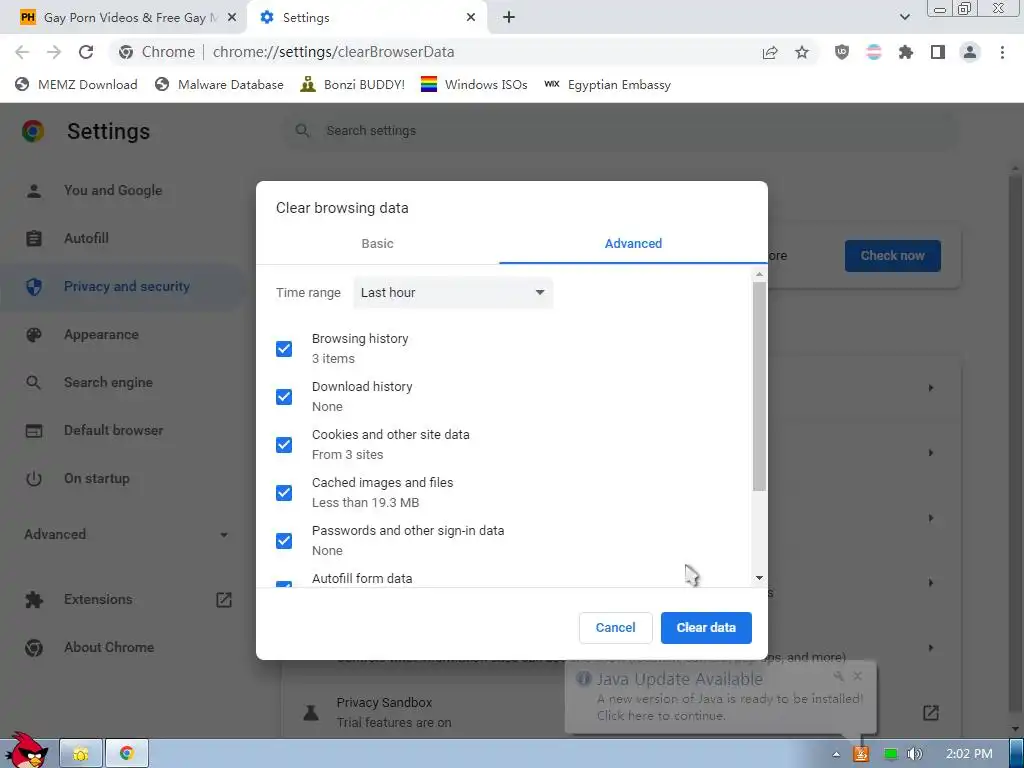Screen dimensions: 1024x768
Task: Open the uBlock Origin shield extension
Action: [842, 52]
